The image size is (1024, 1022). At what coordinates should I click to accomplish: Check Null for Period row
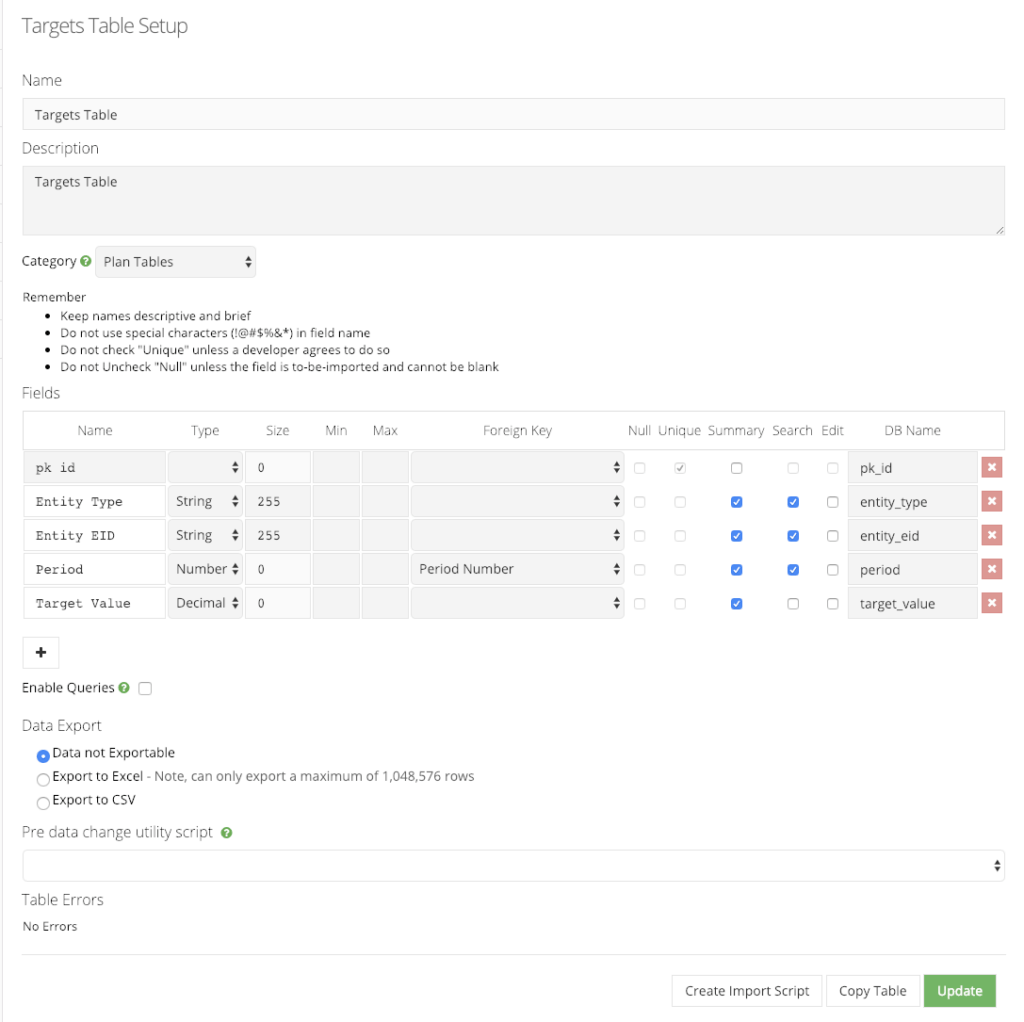[x=639, y=570]
